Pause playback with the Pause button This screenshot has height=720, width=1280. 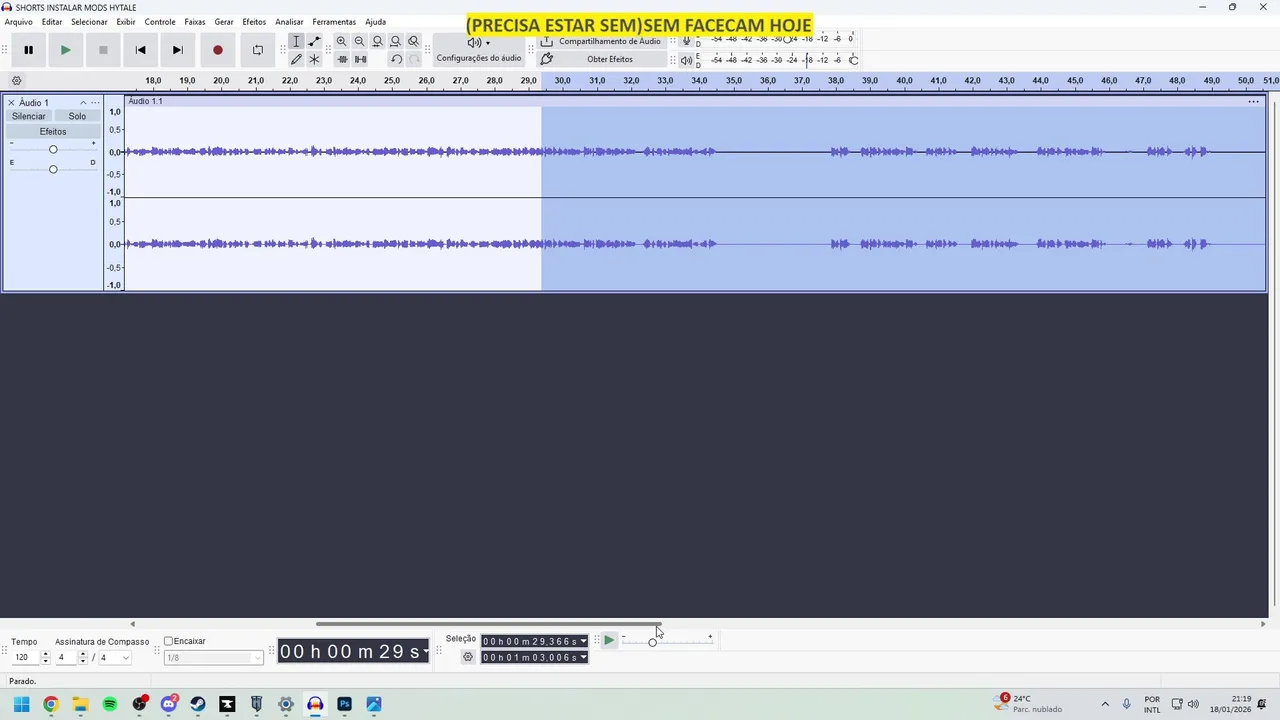tap(28, 50)
